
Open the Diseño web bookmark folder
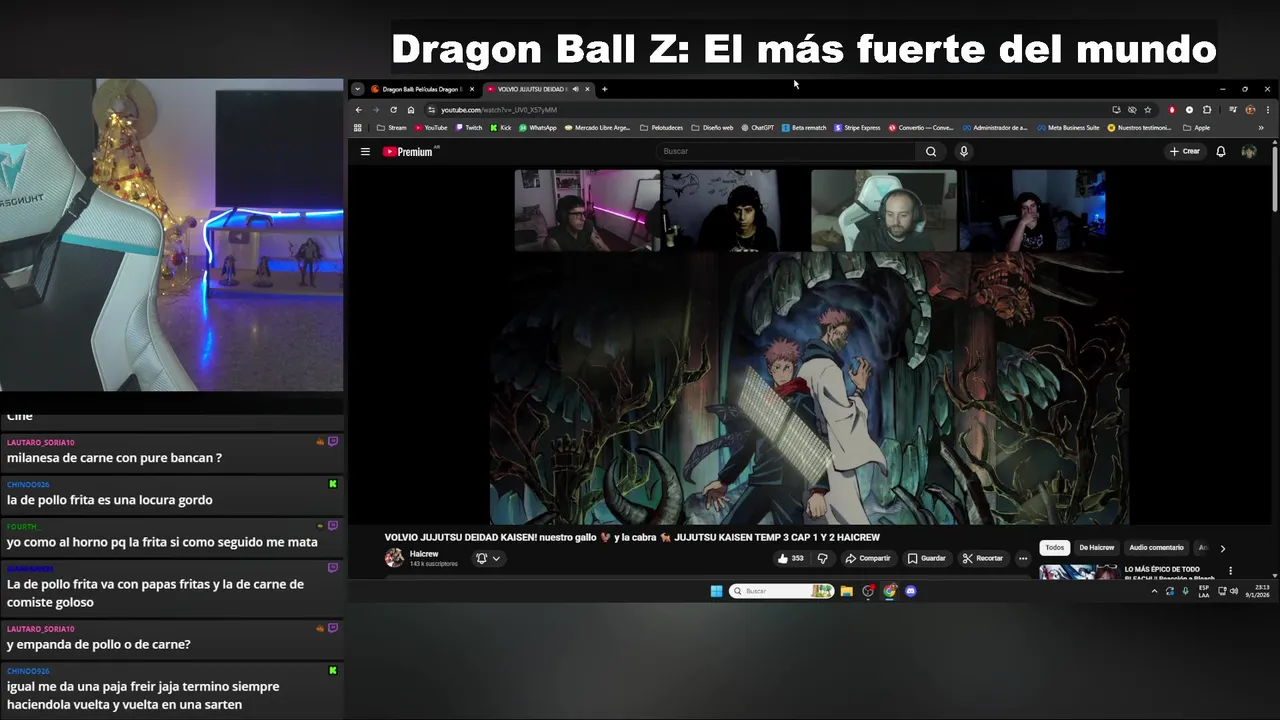[x=712, y=128]
